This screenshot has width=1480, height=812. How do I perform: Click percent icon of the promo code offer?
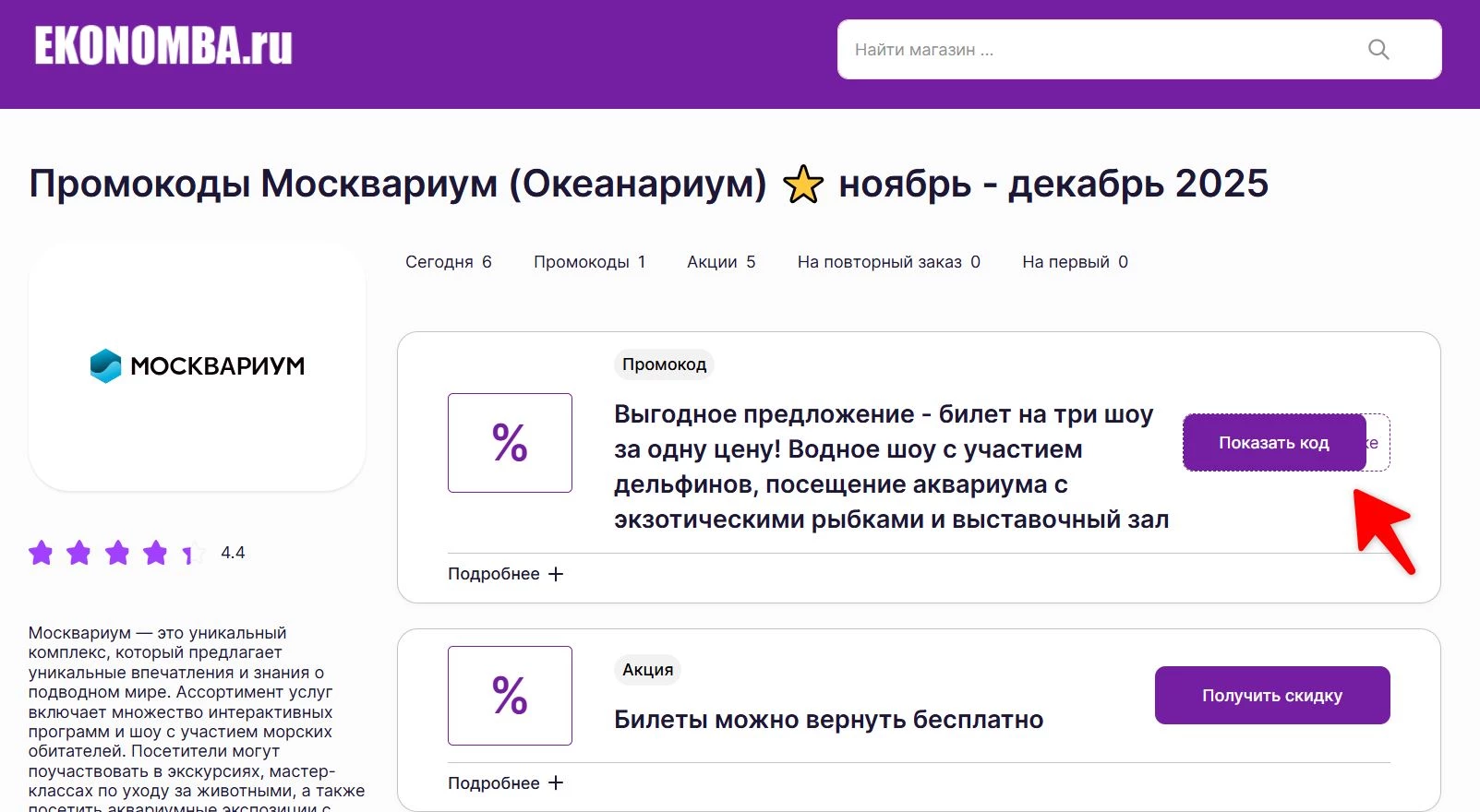click(x=510, y=443)
